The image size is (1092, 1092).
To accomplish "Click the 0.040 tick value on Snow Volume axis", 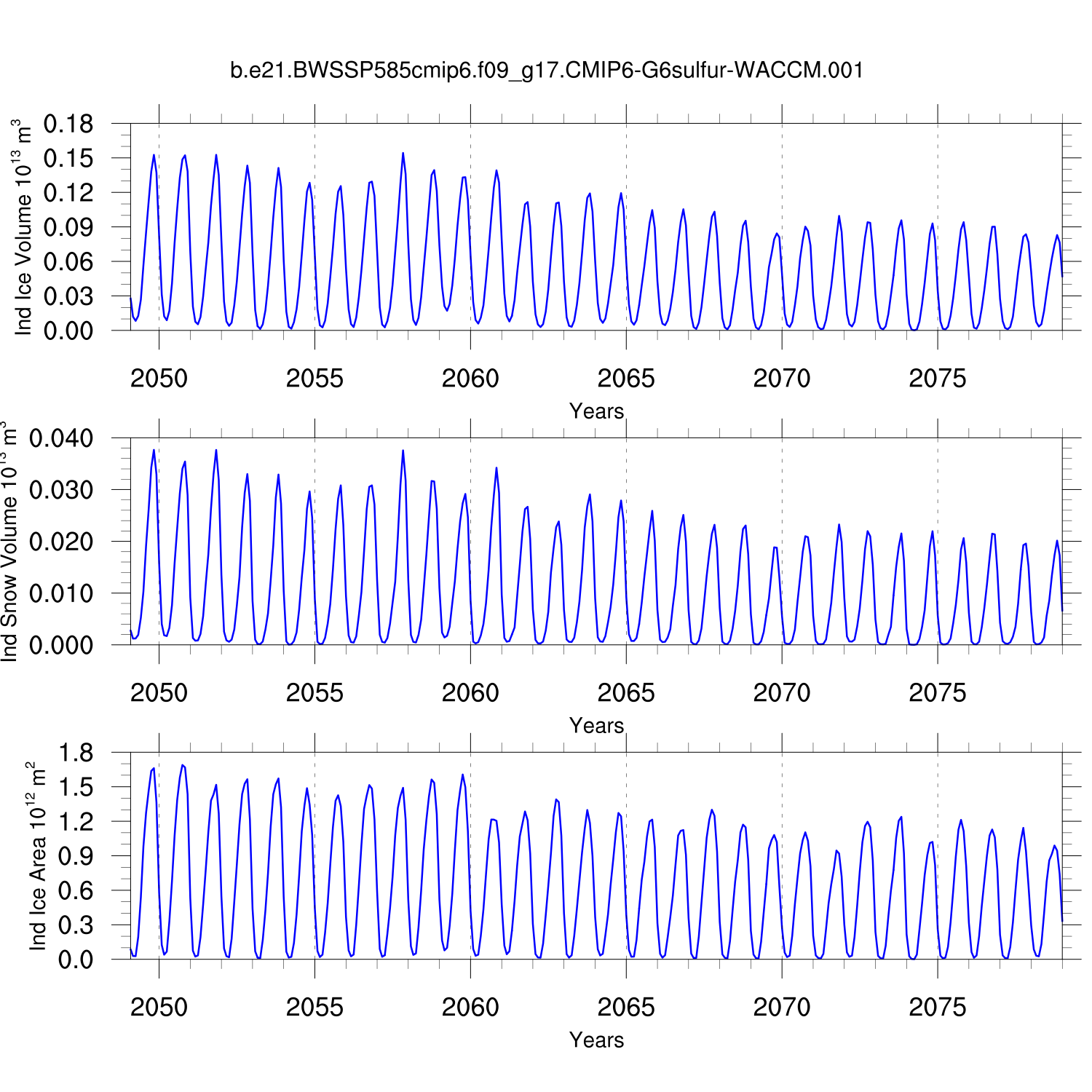I will pyautogui.click(x=61, y=439).
